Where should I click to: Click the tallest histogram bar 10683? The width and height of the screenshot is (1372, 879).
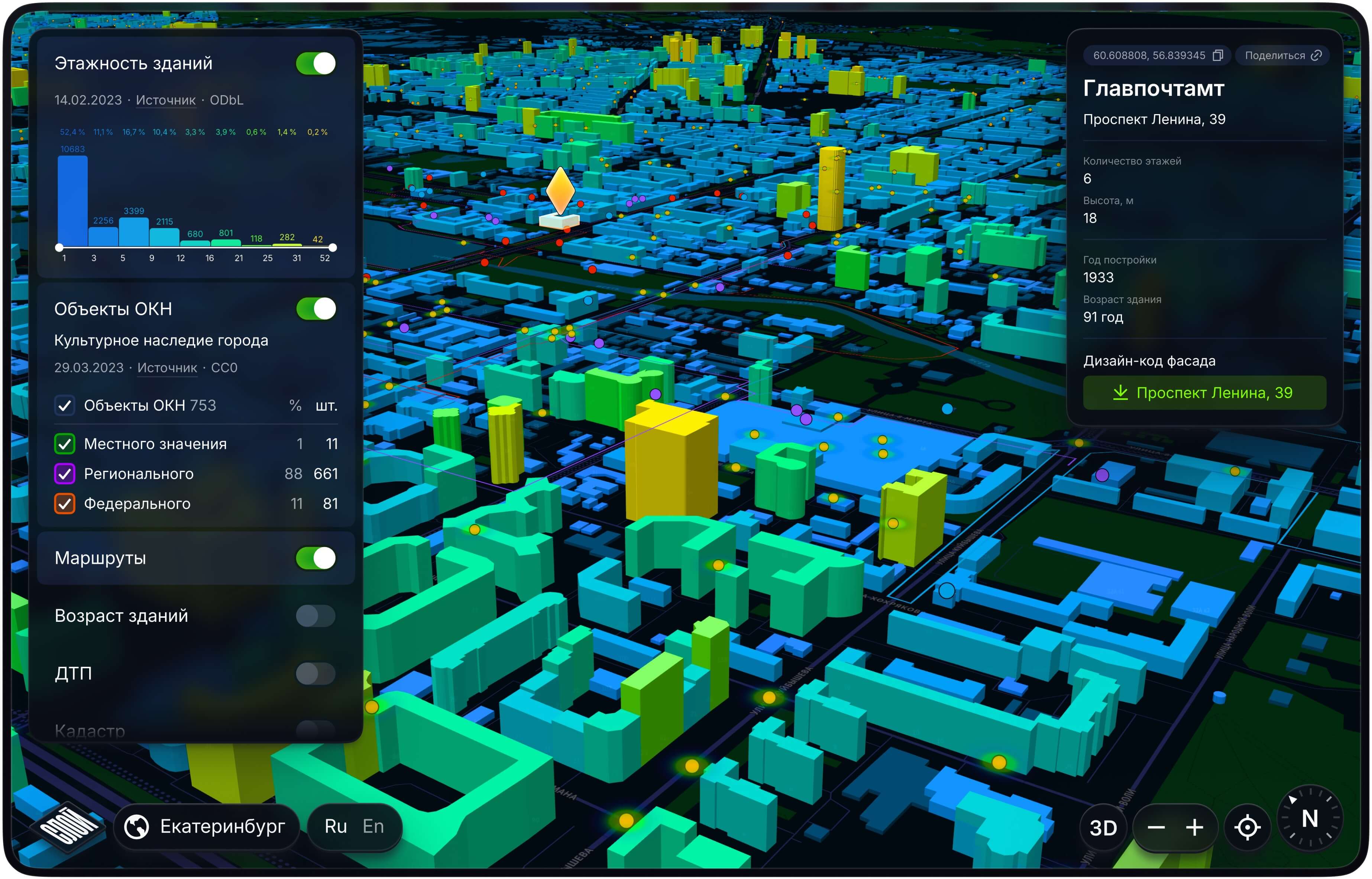click(72, 201)
